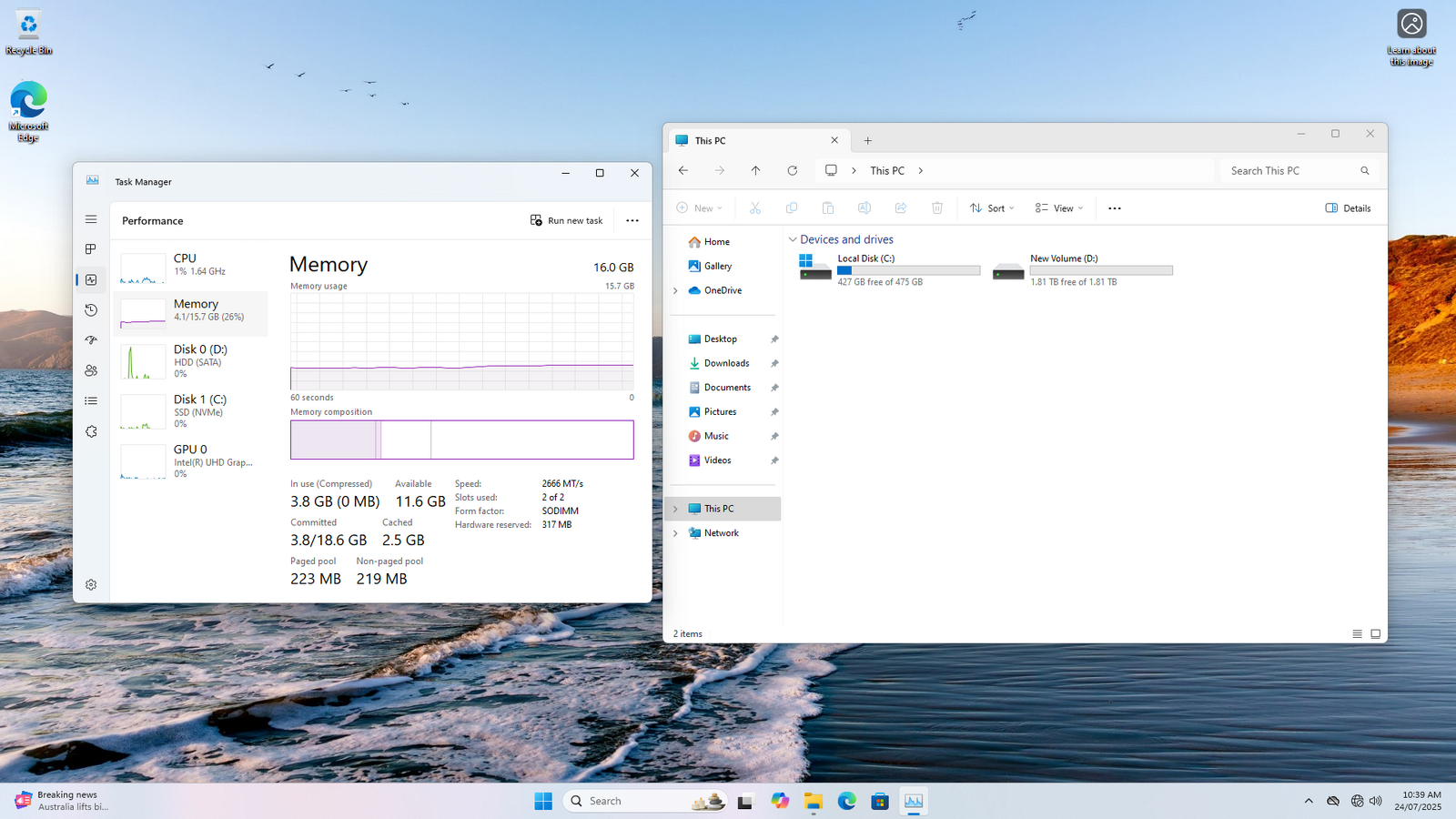Open Task Manager hamburger navigation menu
This screenshot has height=819, width=1456.
point(91,219)
